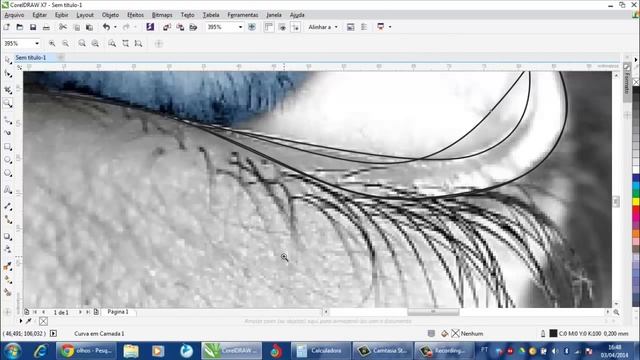Open the Efeitos menu

point(135,15)
